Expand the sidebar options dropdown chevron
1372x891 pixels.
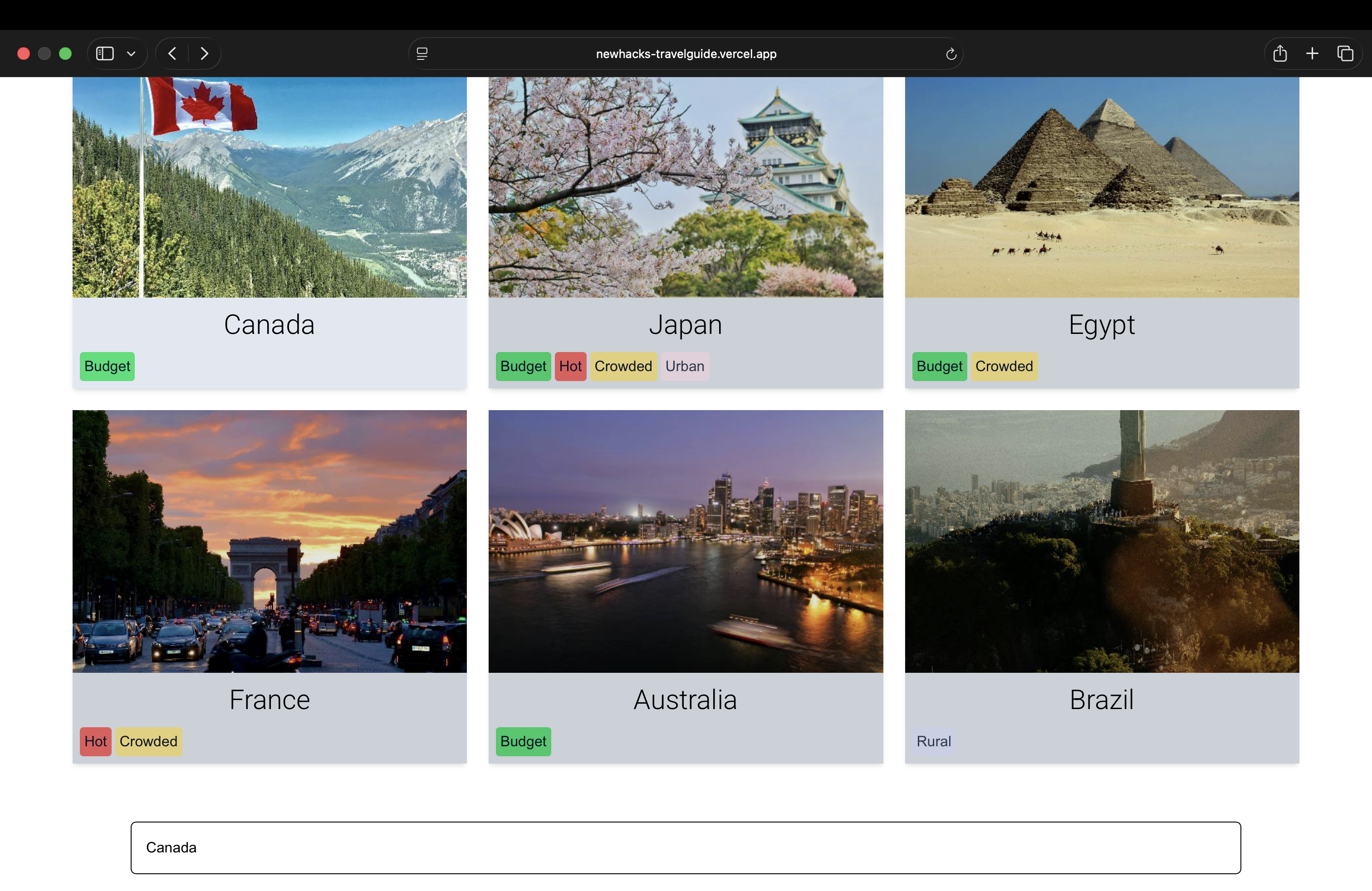[x=132, y=54]
